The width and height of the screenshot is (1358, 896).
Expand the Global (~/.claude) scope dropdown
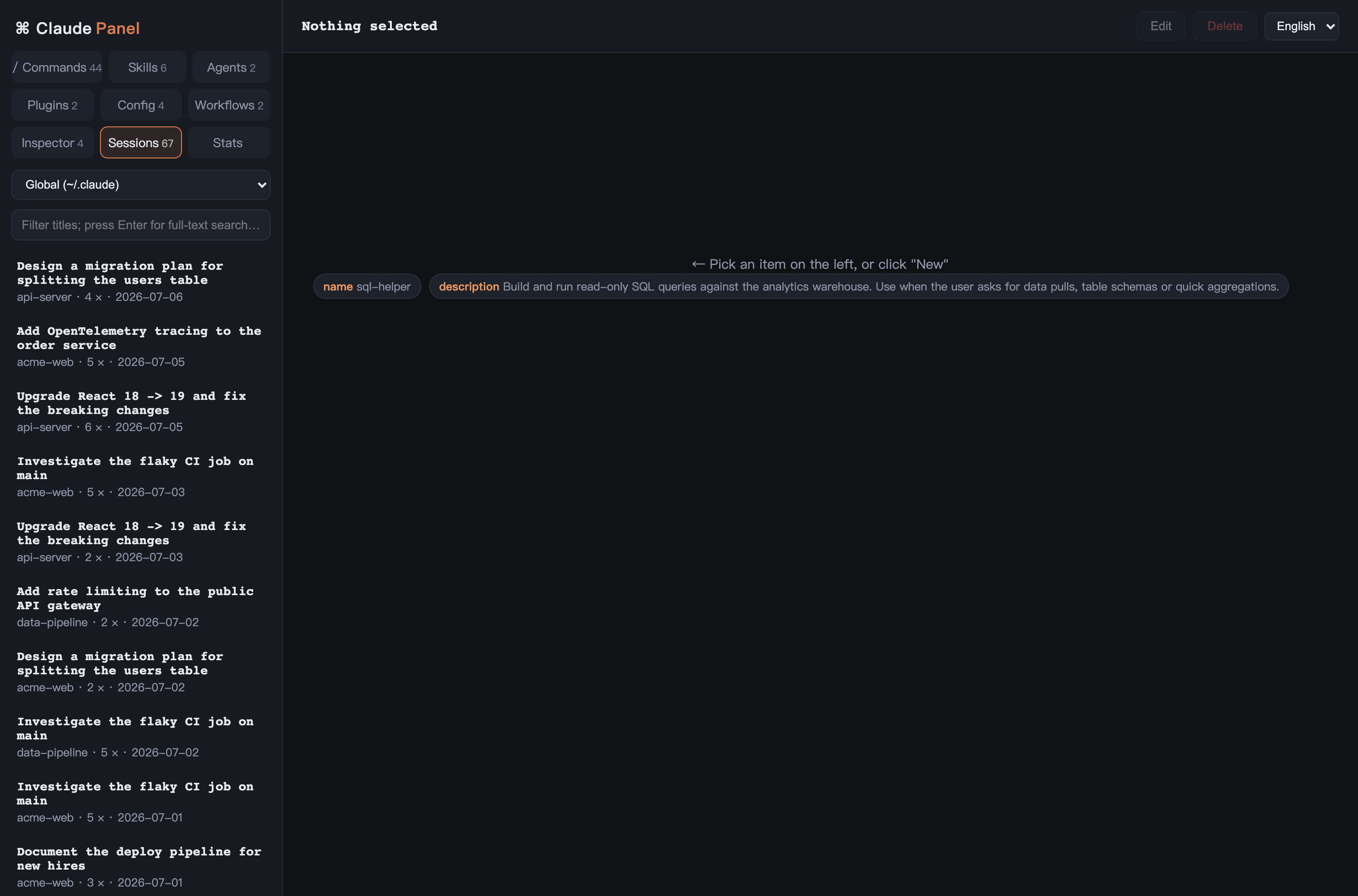point(141,184)
